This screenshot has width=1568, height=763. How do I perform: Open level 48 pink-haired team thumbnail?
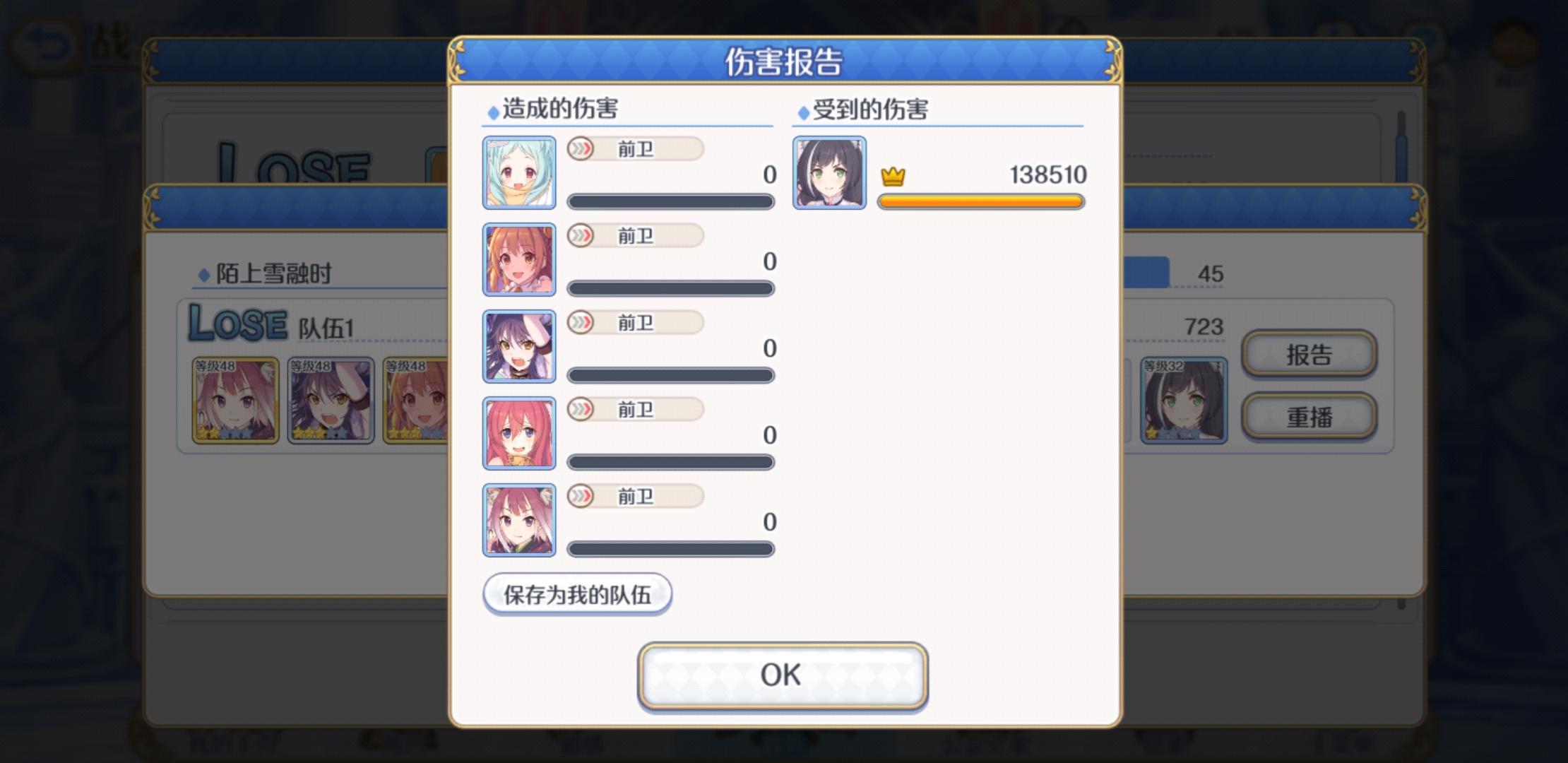(x=235, y=400)
